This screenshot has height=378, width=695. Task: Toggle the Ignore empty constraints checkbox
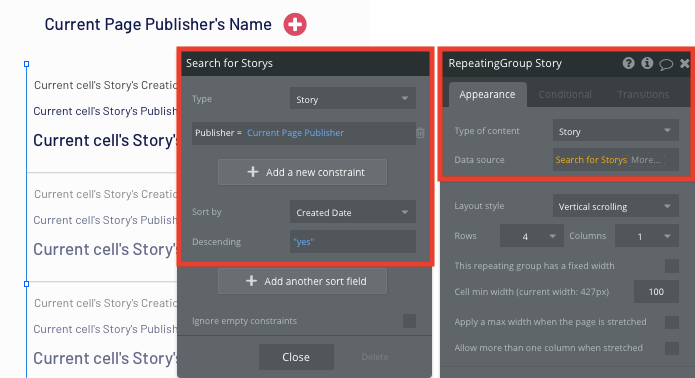click(x=409, y=321)
